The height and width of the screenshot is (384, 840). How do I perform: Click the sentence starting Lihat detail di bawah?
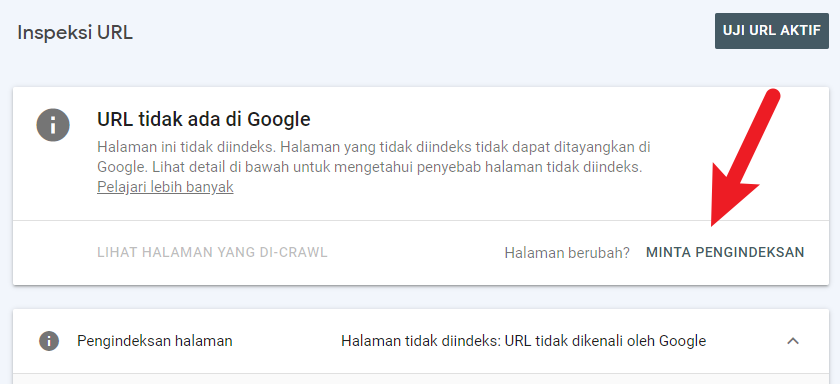[395, 167]
